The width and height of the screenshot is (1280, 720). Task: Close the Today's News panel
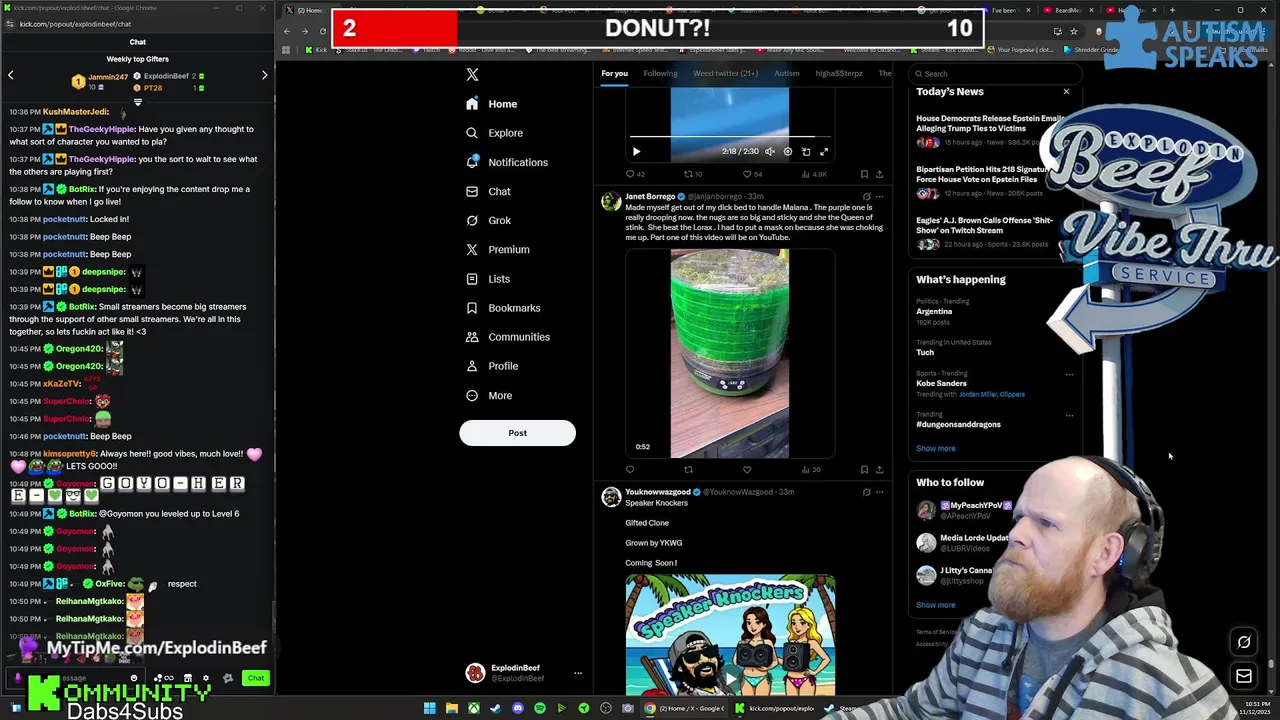click(1066, 92)
